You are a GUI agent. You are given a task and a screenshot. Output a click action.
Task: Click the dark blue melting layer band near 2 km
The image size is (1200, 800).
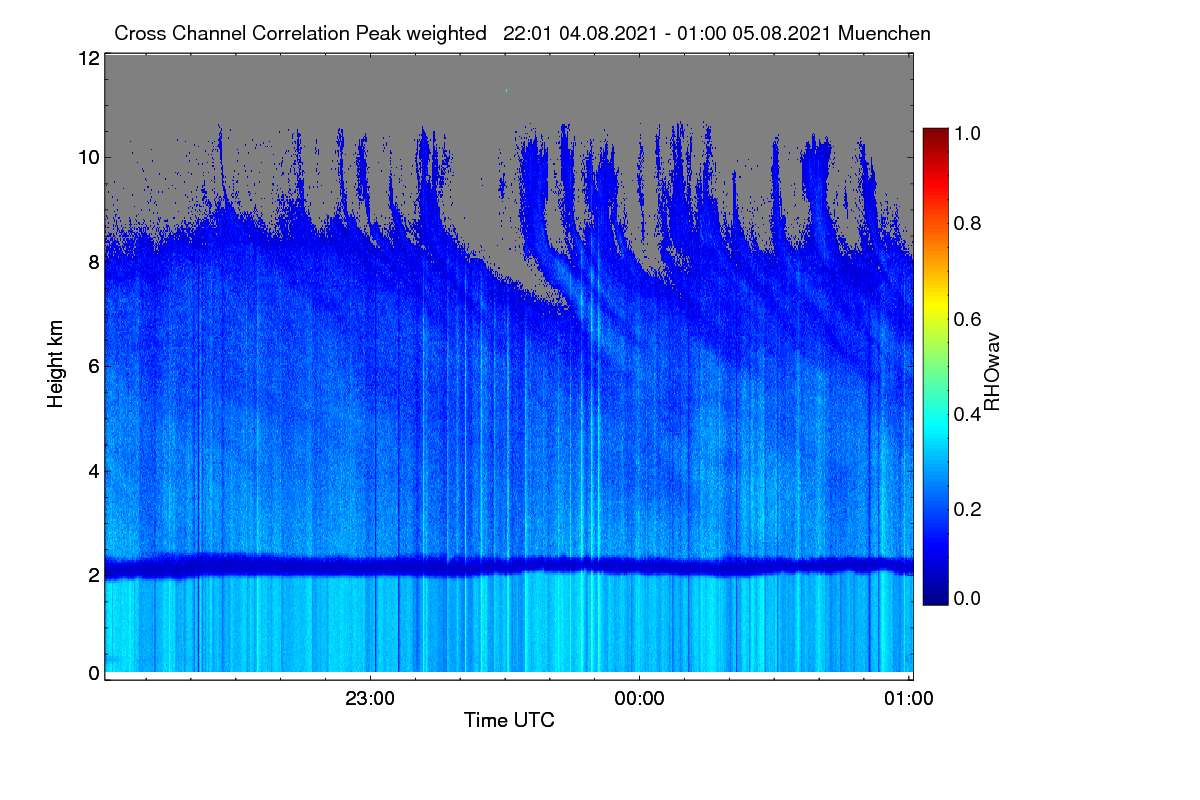pyautogui.click(x=508, y=566)
